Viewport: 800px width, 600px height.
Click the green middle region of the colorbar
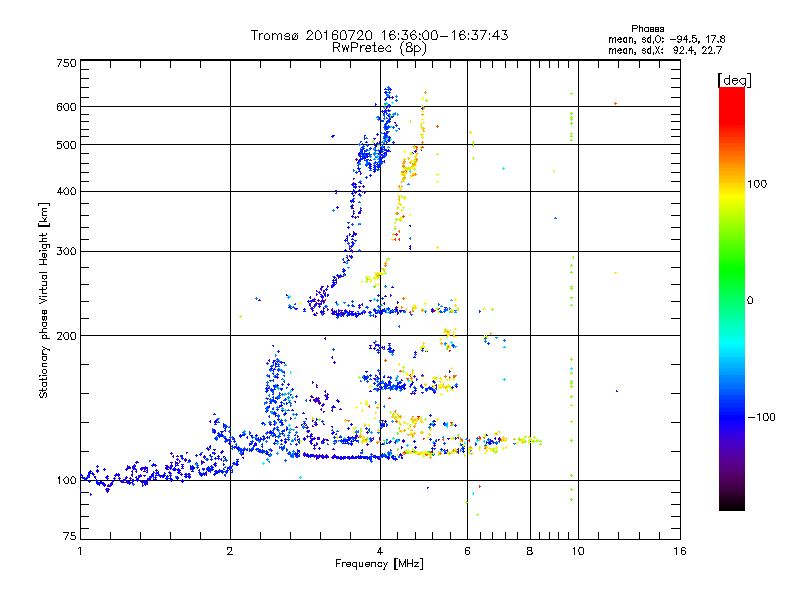pos(732,270)
